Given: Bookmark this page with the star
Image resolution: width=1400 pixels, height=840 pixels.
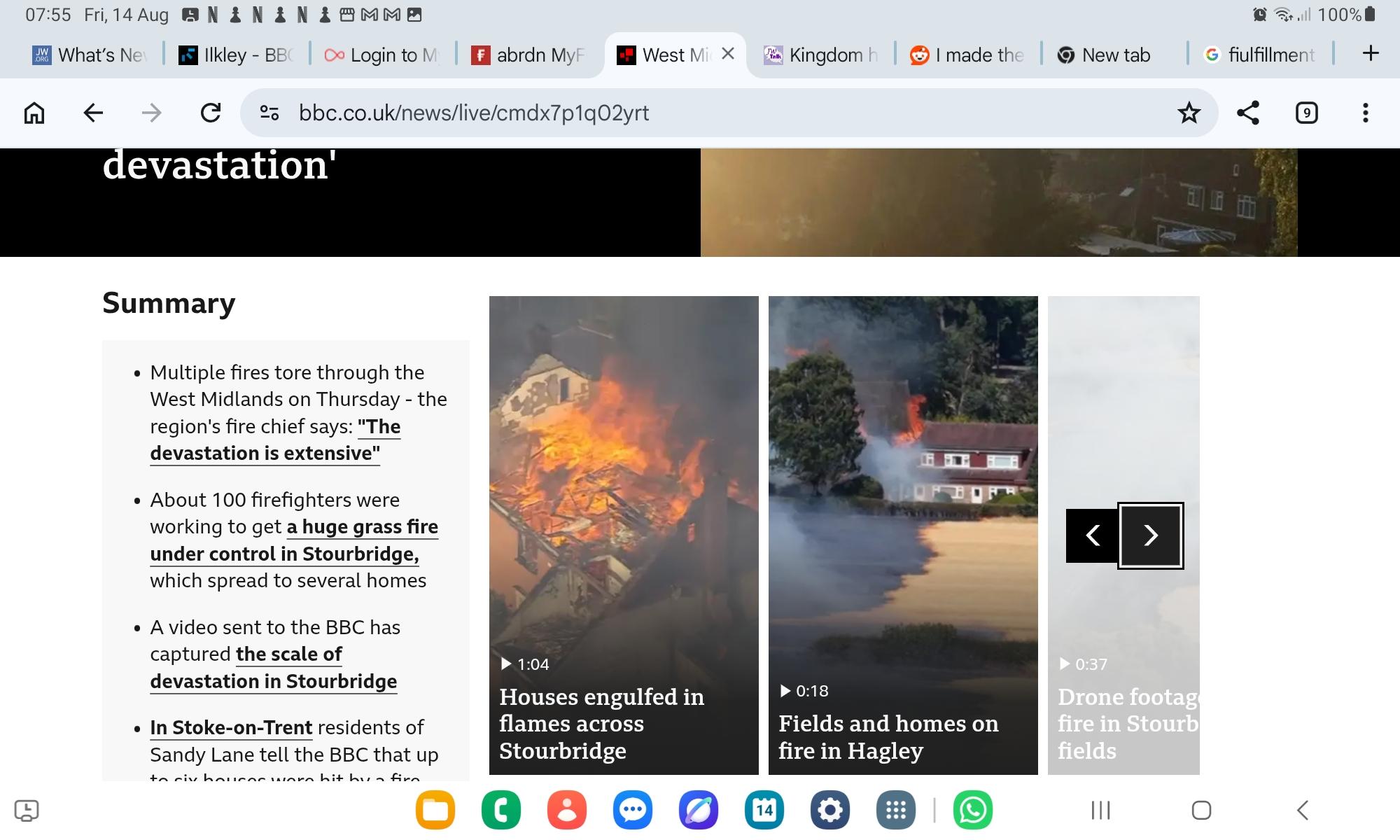Looking at the screenshot, I should tap(1189, 113).
